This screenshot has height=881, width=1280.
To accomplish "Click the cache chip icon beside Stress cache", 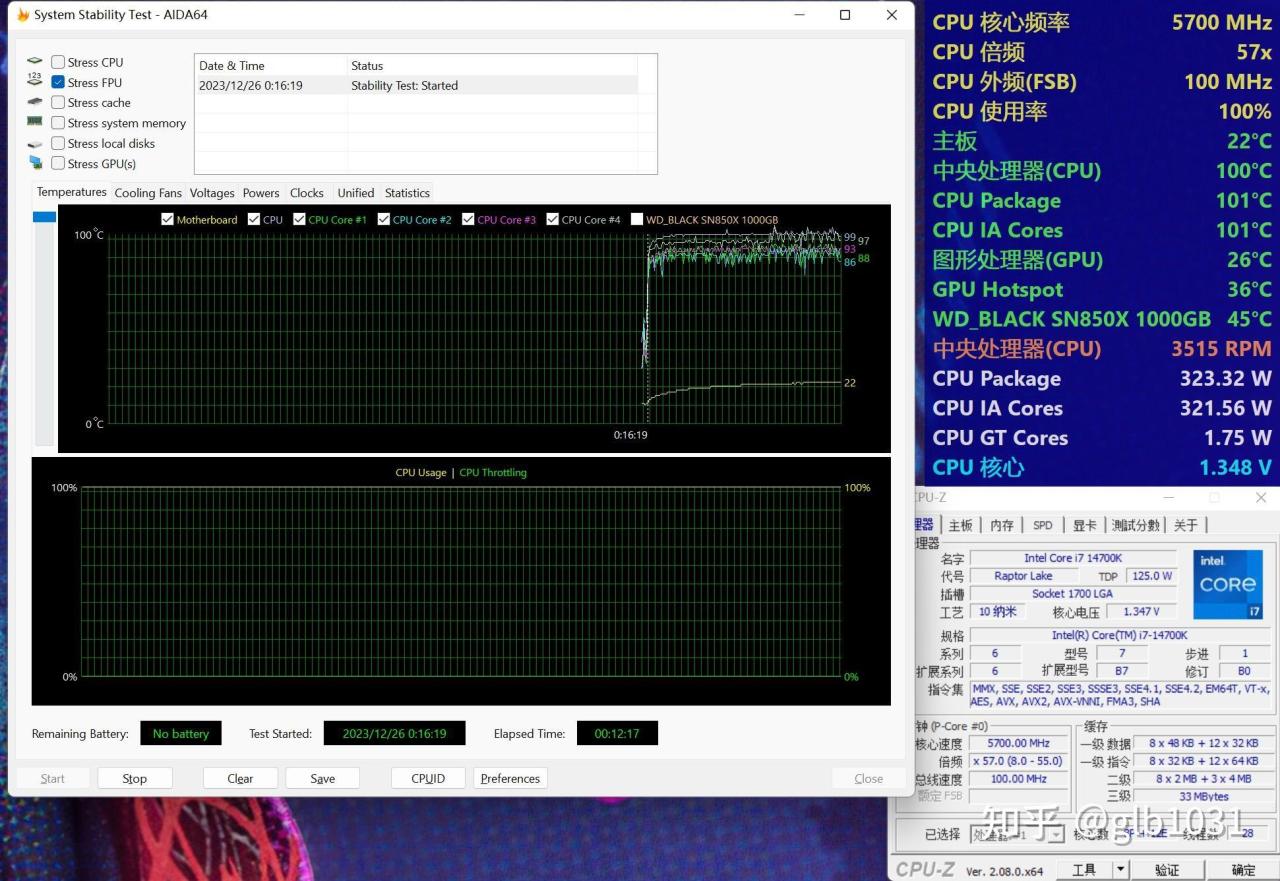I will (x=35, y=102).
